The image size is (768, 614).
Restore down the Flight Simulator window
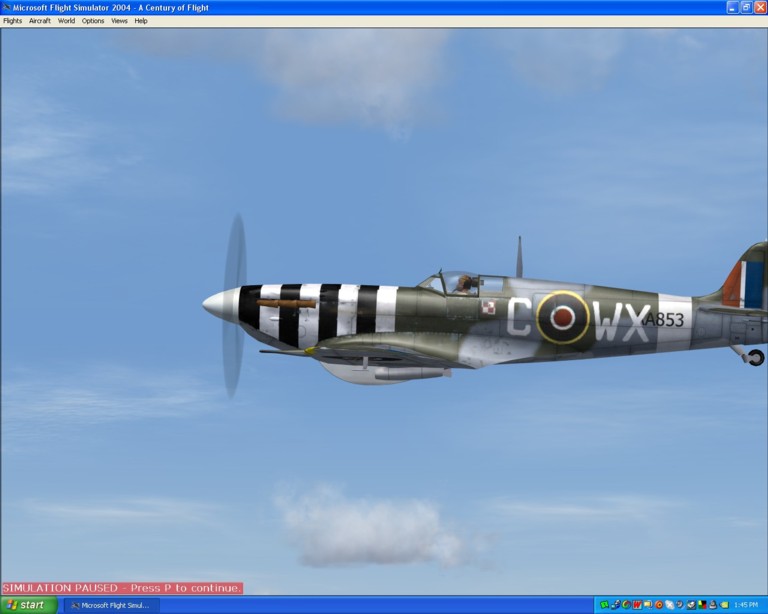click(x=746, y=7)
